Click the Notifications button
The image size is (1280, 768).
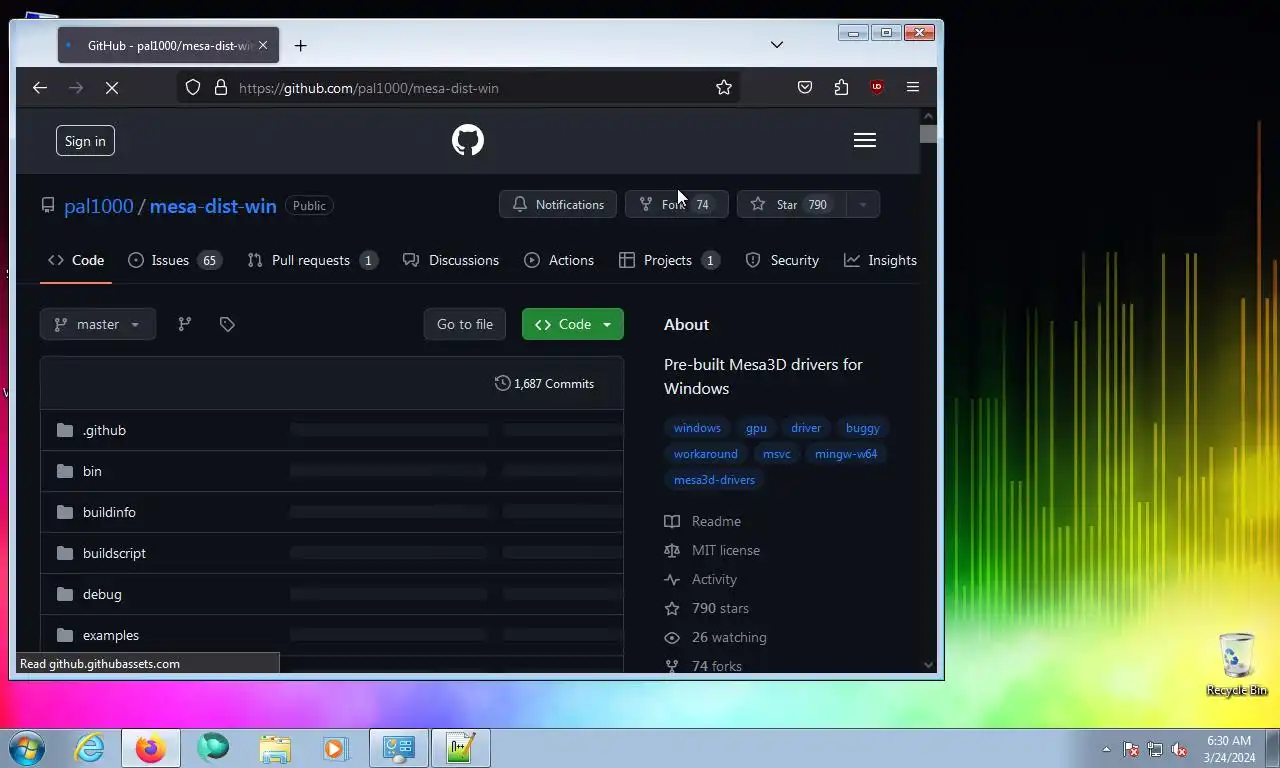point(558,204)
